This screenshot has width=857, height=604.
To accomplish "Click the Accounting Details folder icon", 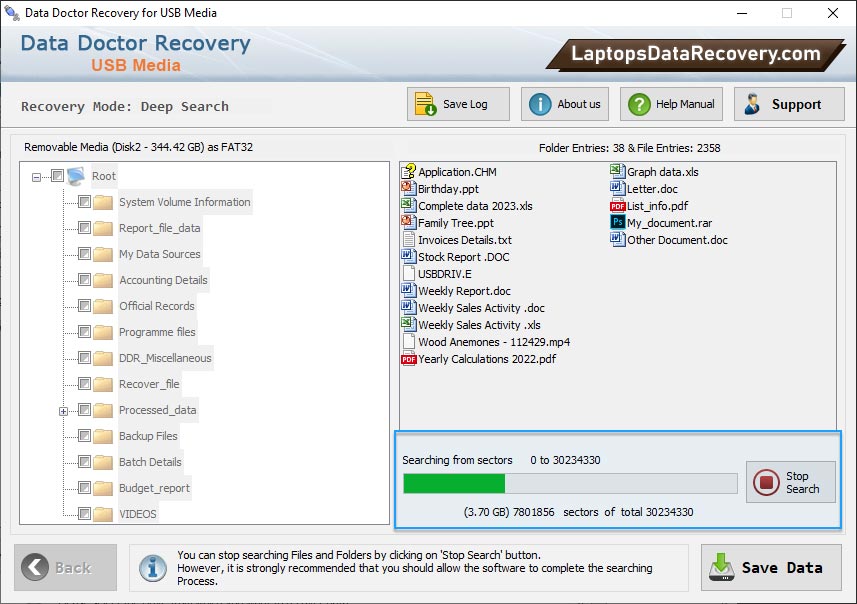I will [103, 280].
